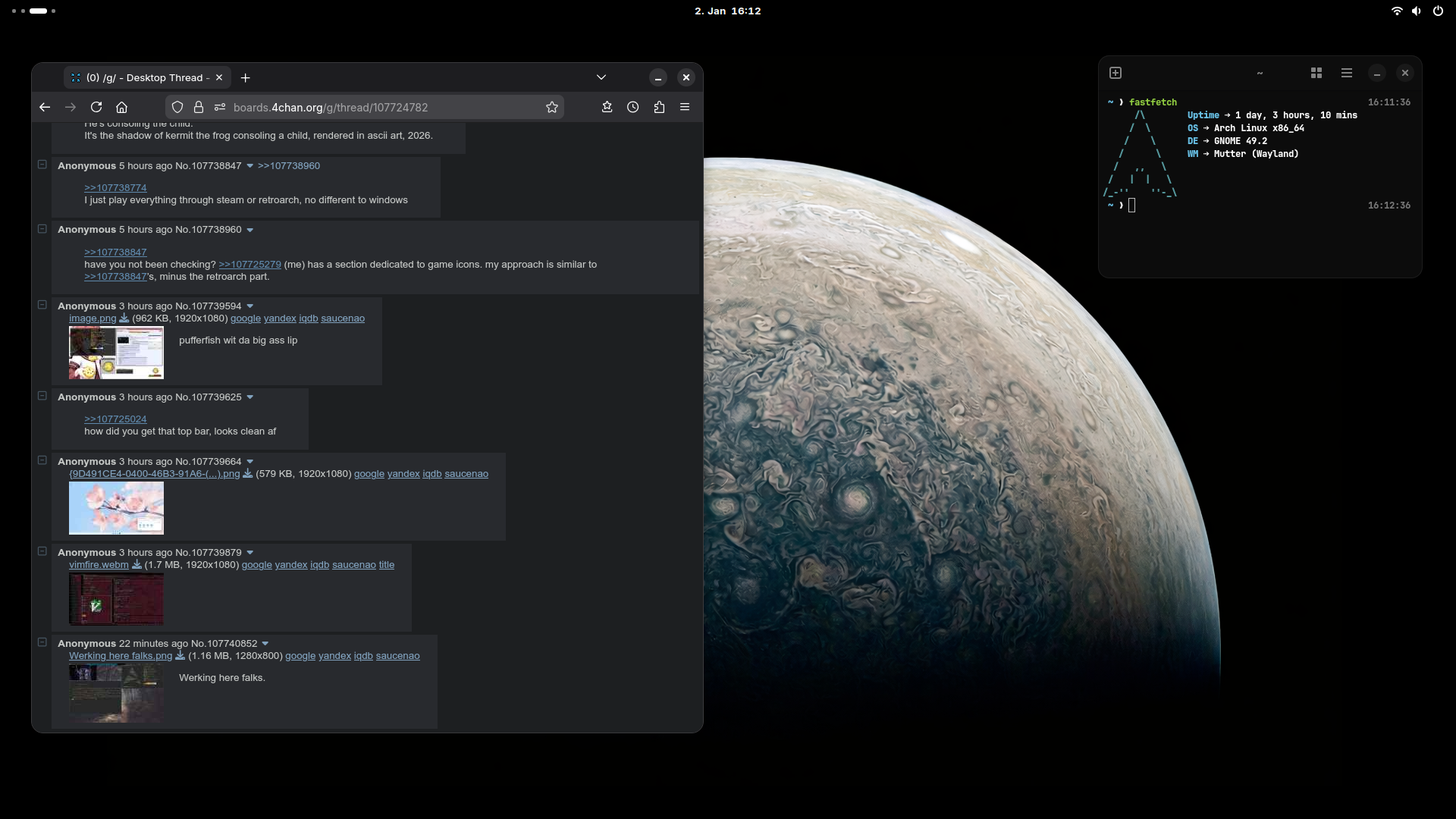Open the list all tabs chevron
The image size is (1456, 819).
[x=601, y=77]
